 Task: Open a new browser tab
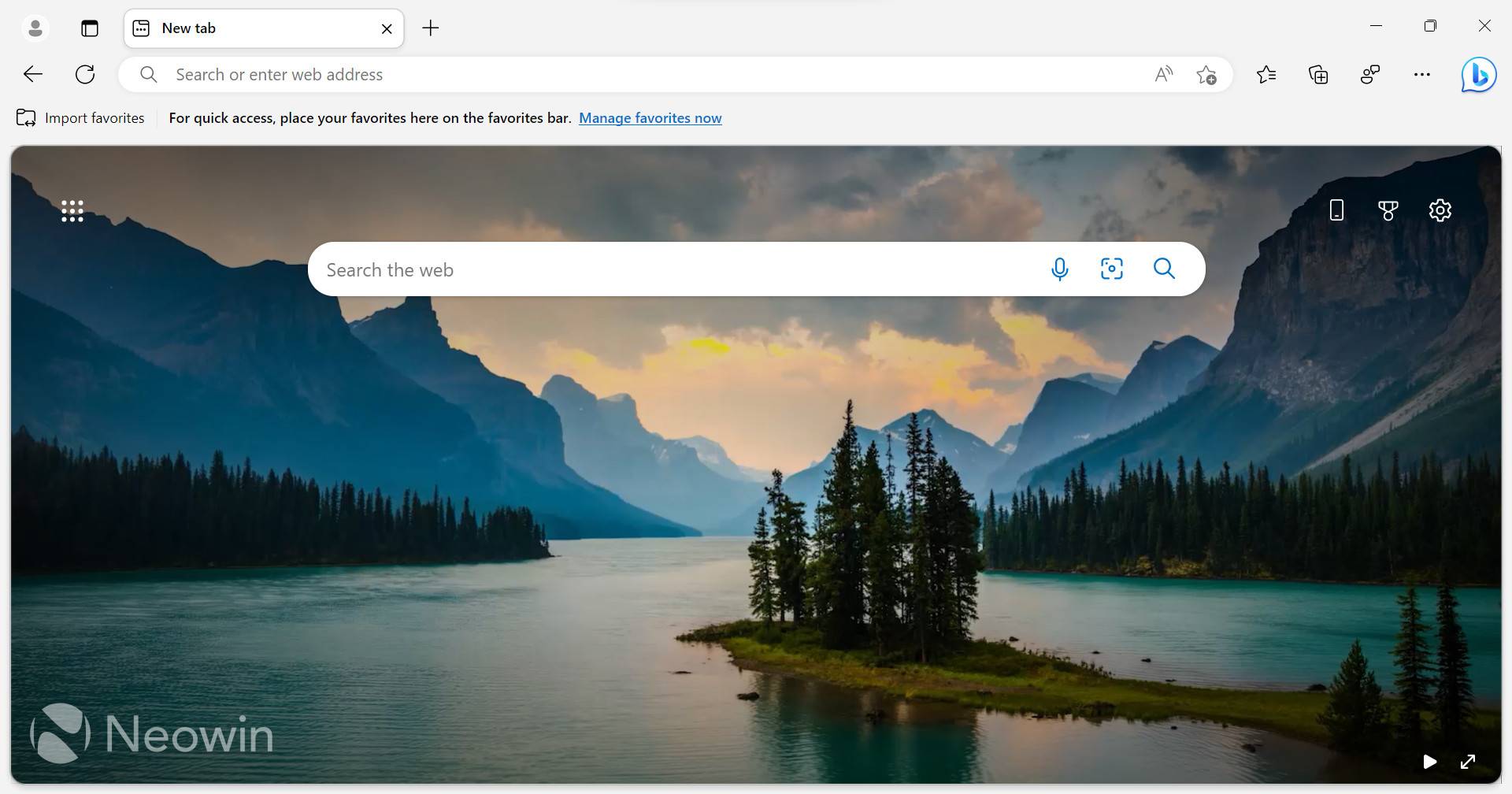[x=430, y=28]
